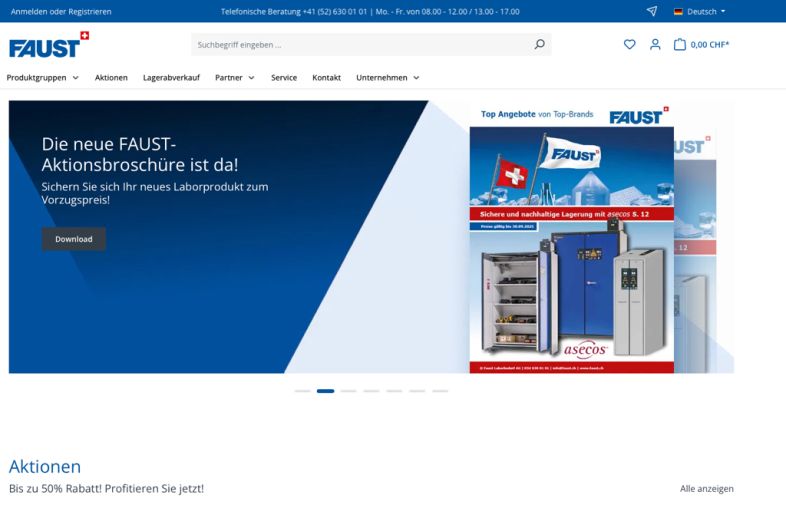Go to the sixth carousel slide indicator
Screen dimensions: 786x518
click(417, 391)
